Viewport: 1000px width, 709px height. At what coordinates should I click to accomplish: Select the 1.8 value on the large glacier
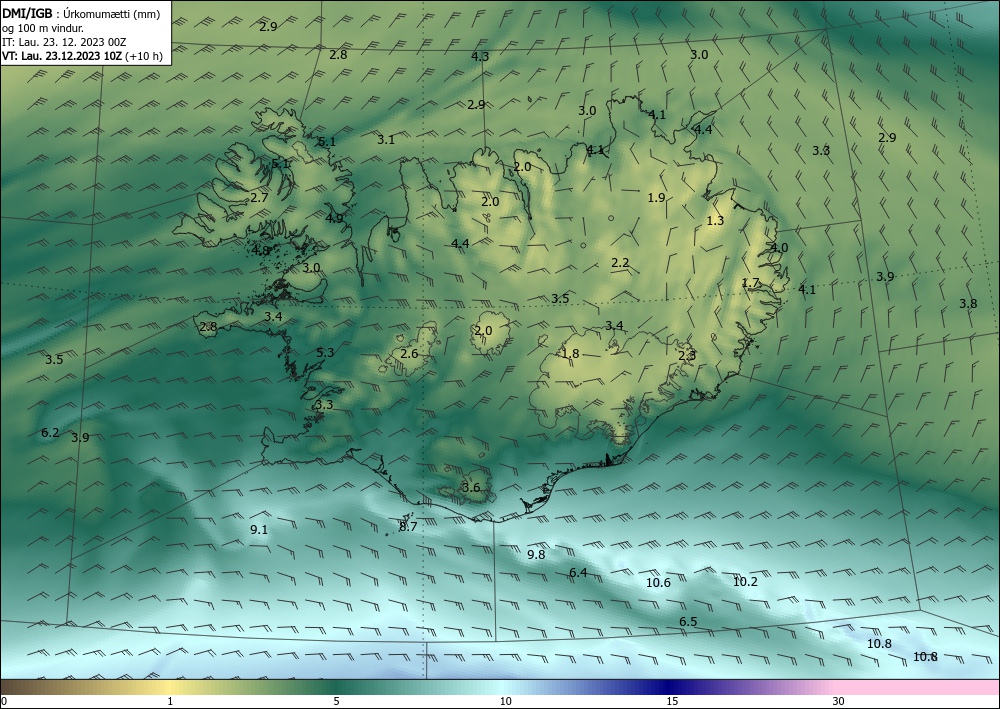(x=570, y=354)
